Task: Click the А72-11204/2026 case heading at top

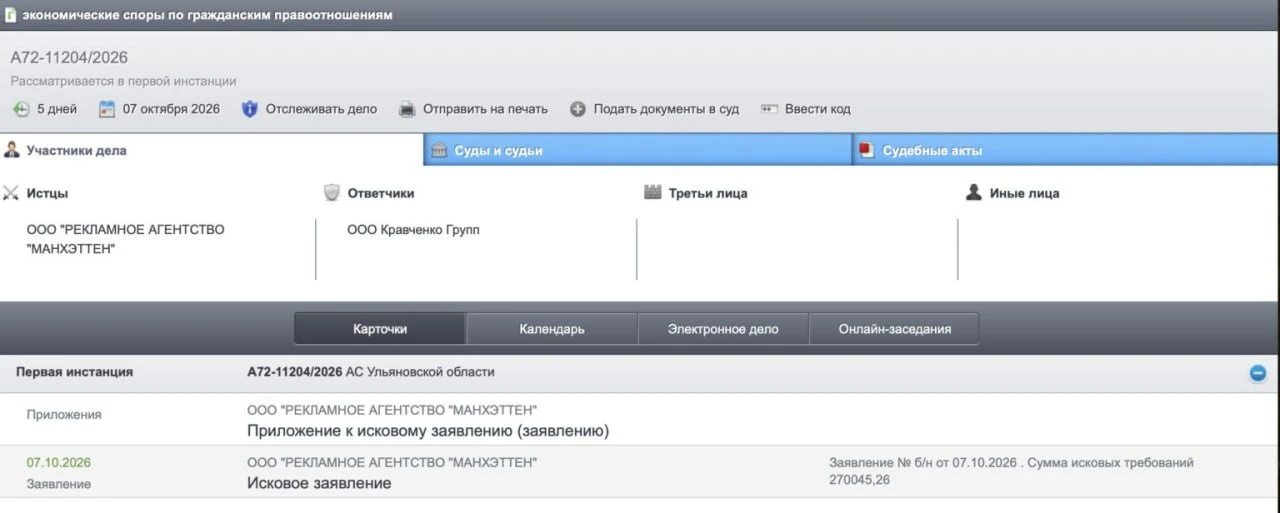Action: click(69, 58)
